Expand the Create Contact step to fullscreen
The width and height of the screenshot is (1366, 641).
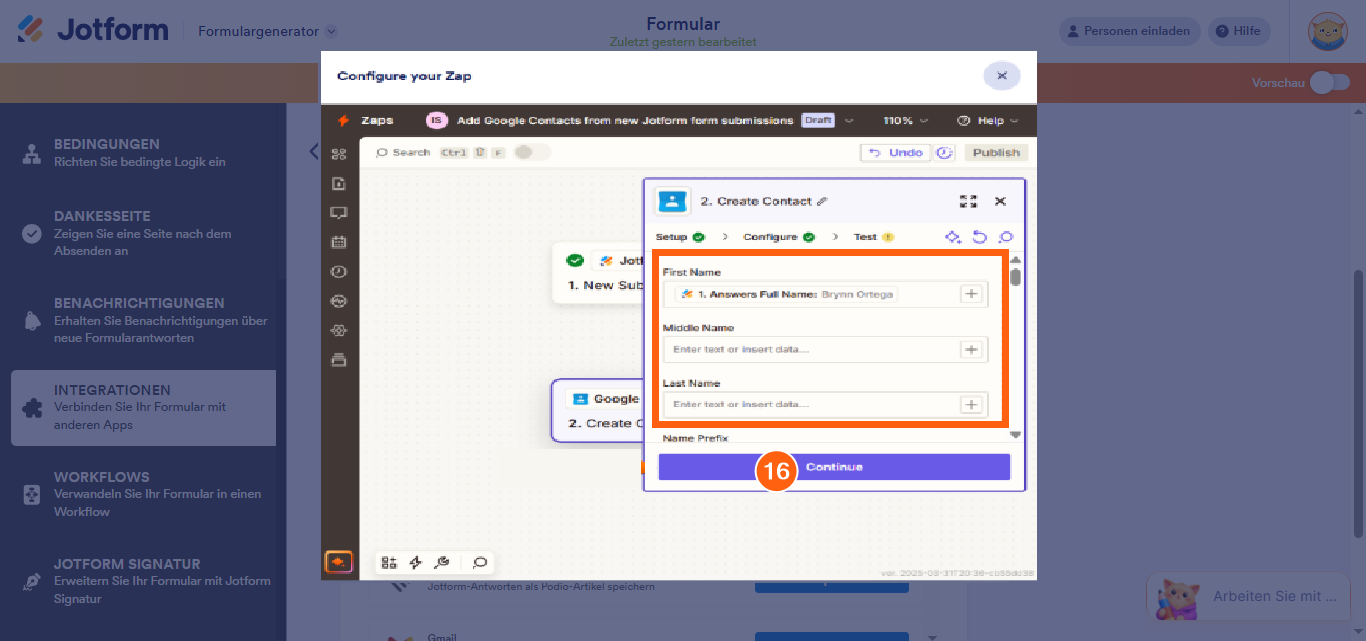tap(968, 201)
